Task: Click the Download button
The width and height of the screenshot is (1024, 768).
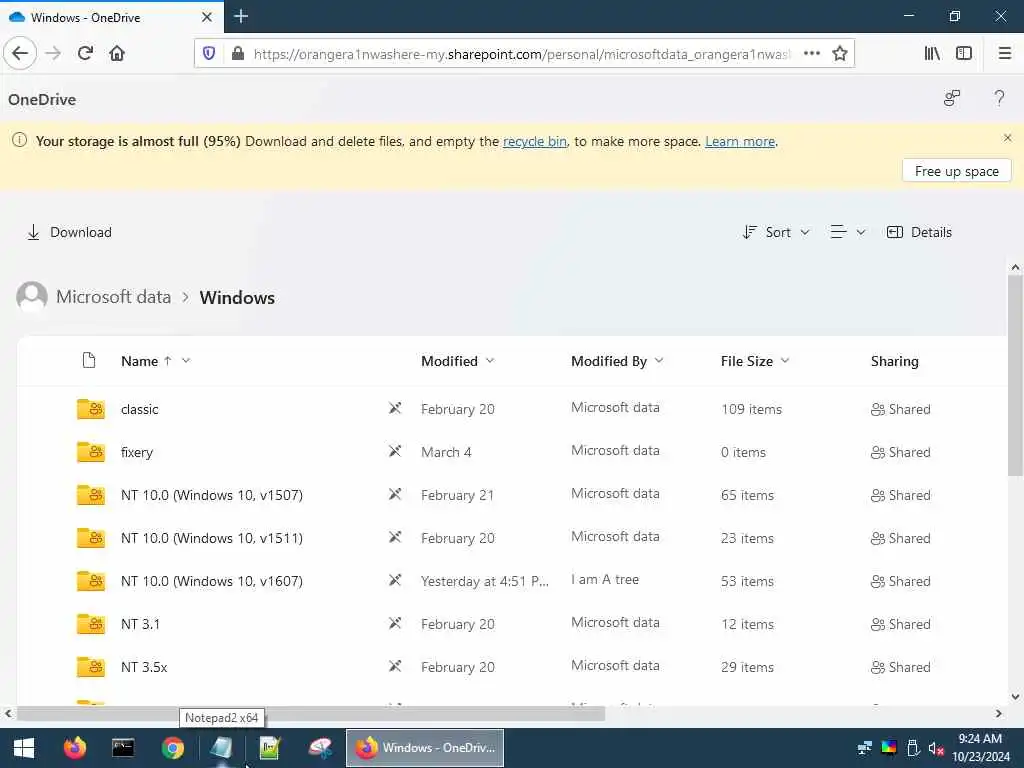Action: click(x=69, y=232)
